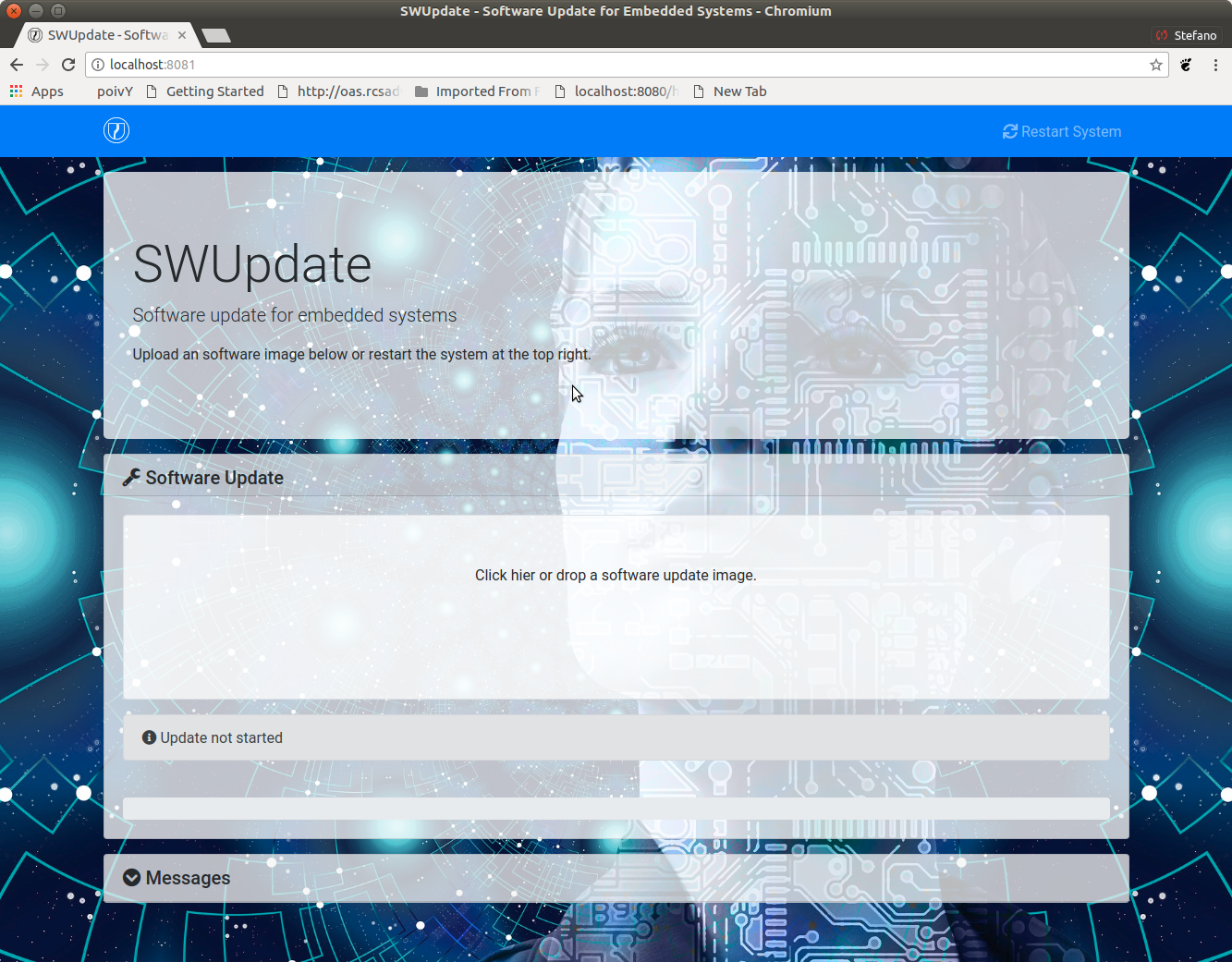The height and width of the screenshot is (962, 1232).
Task: Click the refresh icon inside Restart System
Action: [x=1009, y=131]
